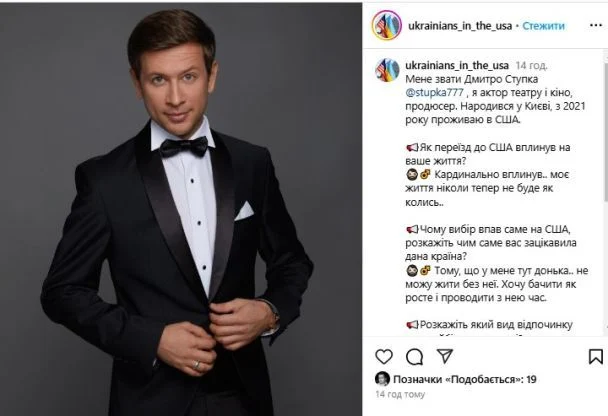The width and height of the screenshot is (608, 416).
Task: Click the caption author avatar
Action: 387,70
